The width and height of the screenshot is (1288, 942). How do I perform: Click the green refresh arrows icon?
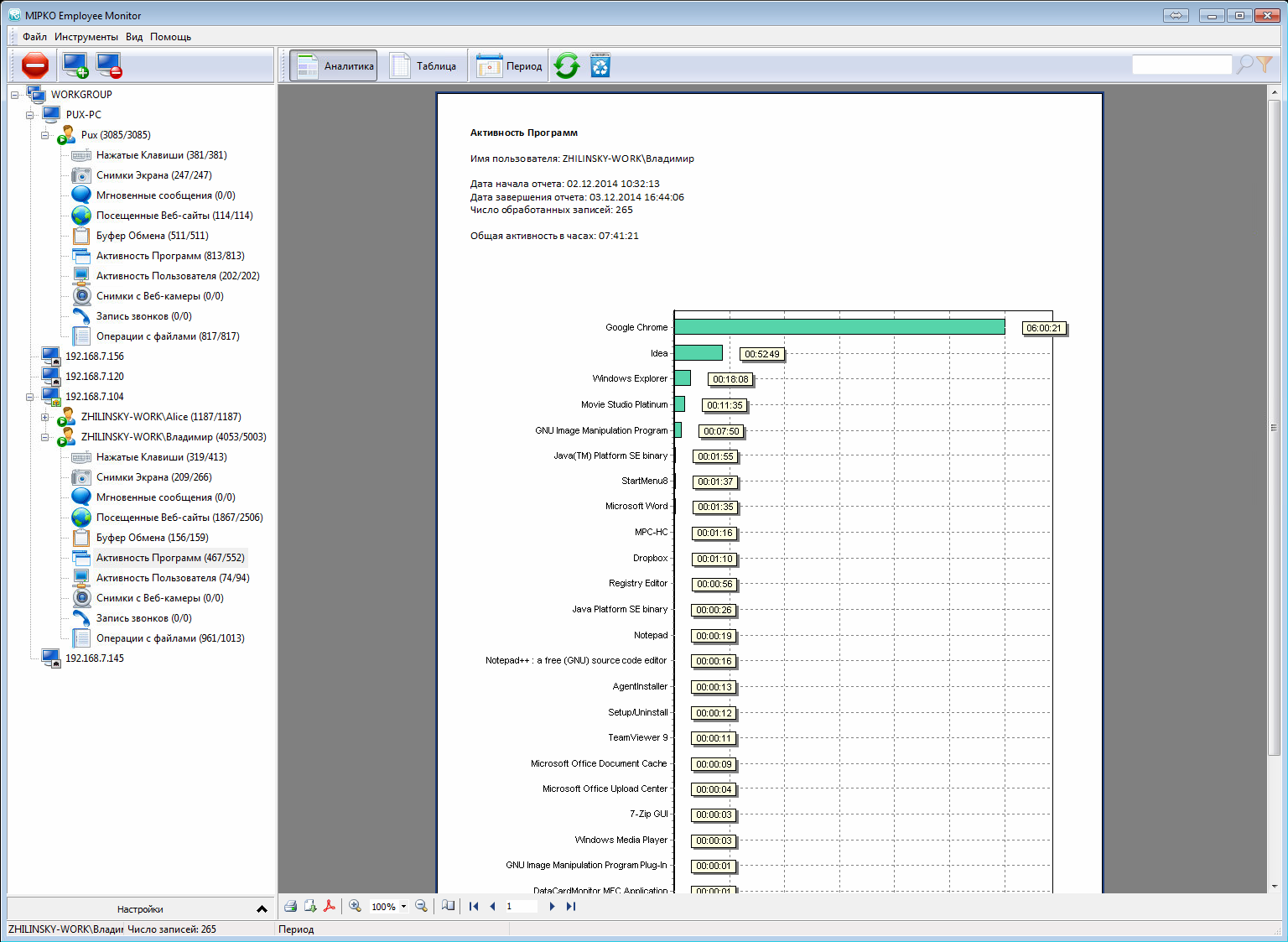click(567, 65)
